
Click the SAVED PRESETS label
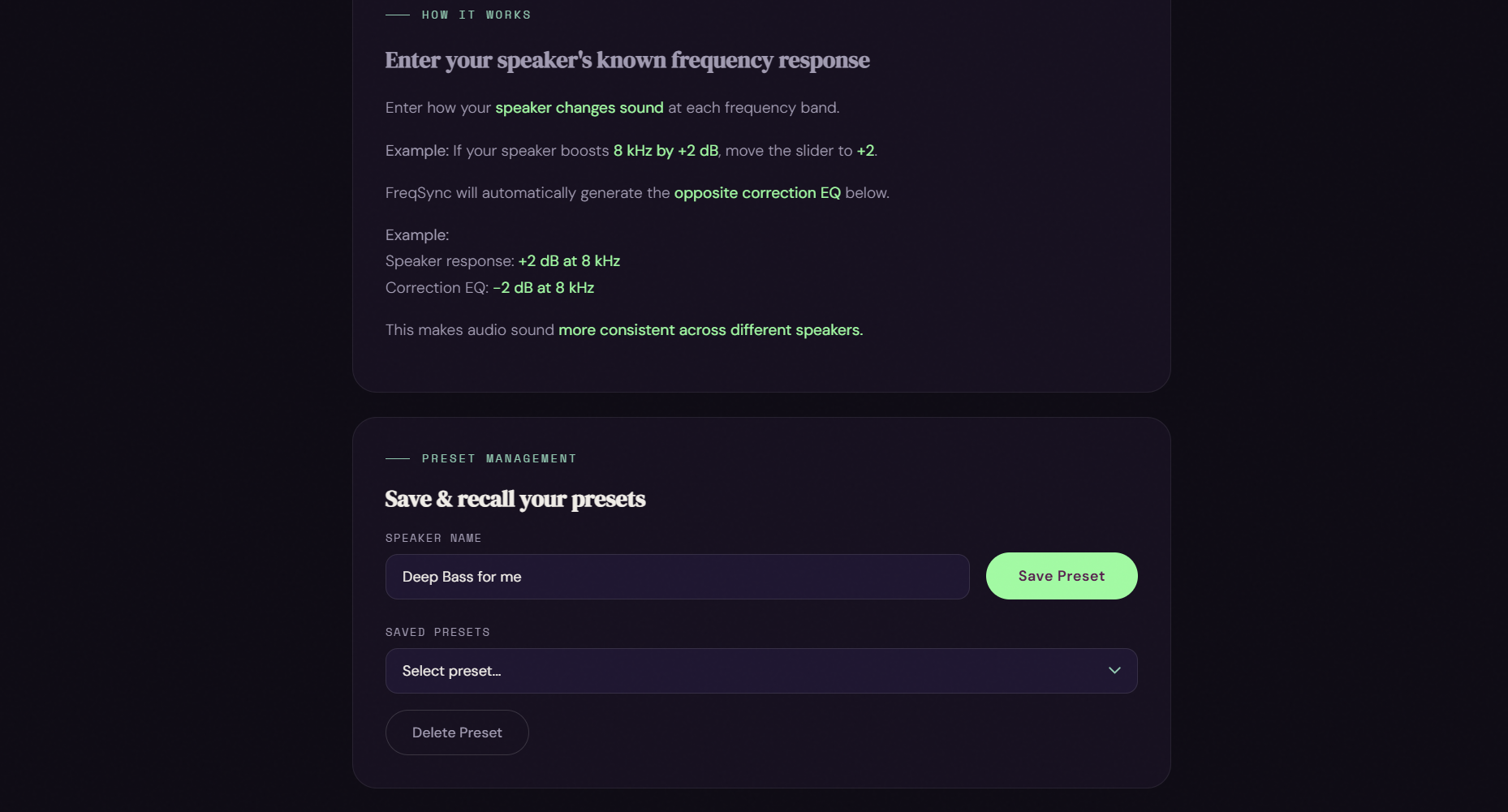pyautogui.click(x=437, y=633)
